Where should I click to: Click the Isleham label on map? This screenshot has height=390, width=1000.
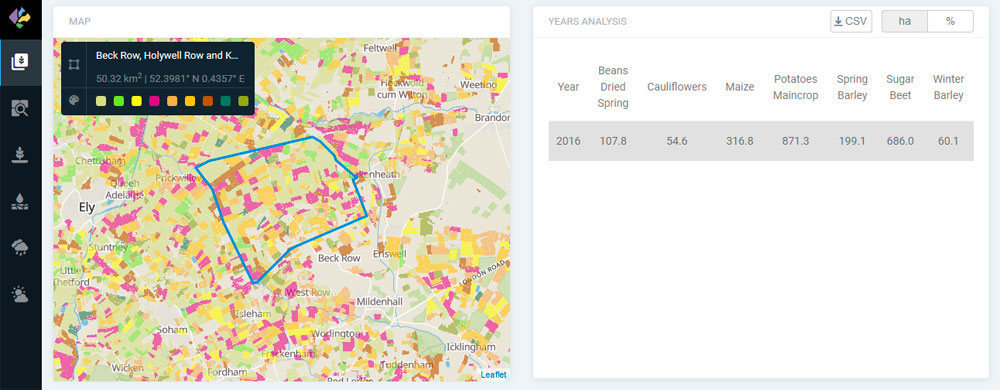click(x=253, y=314)
